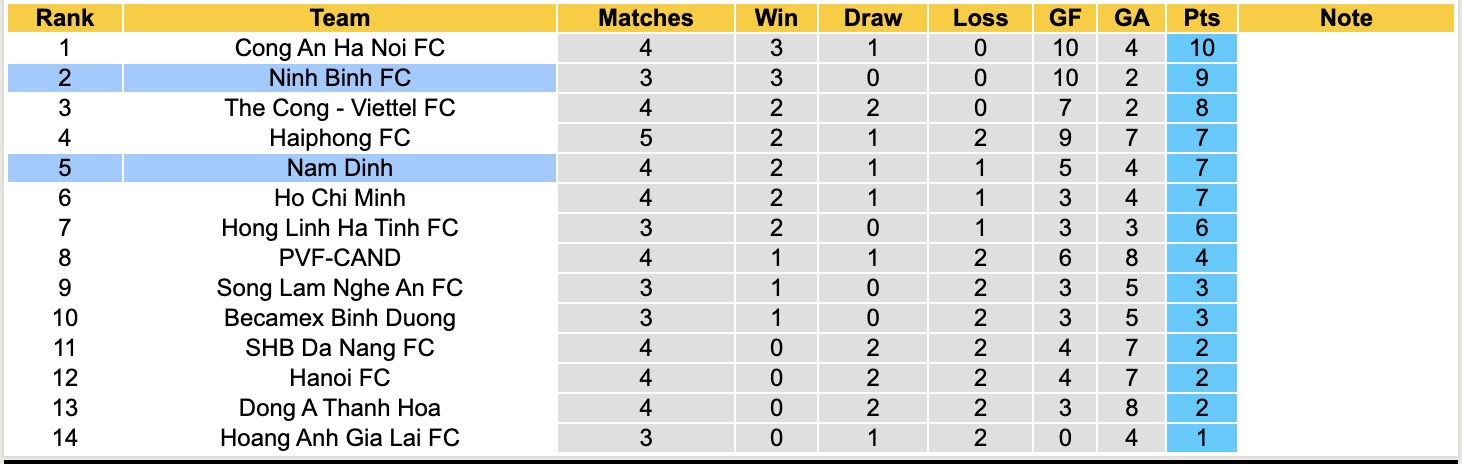The width and height of the screenshot is (1462, 464).
Task: Select the GA column header
Action: point(1131,18)
